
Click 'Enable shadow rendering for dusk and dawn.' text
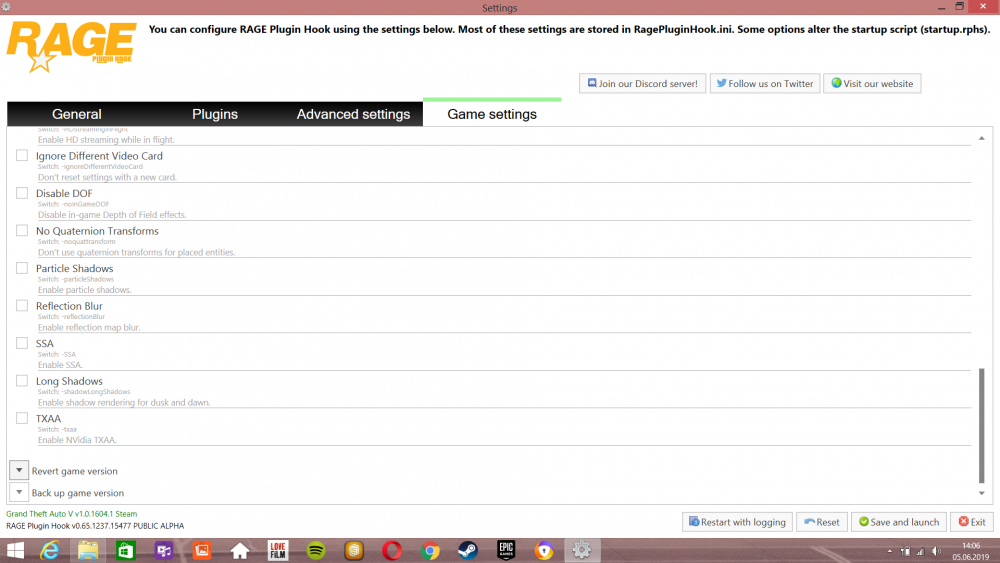[x=124, y=402]
